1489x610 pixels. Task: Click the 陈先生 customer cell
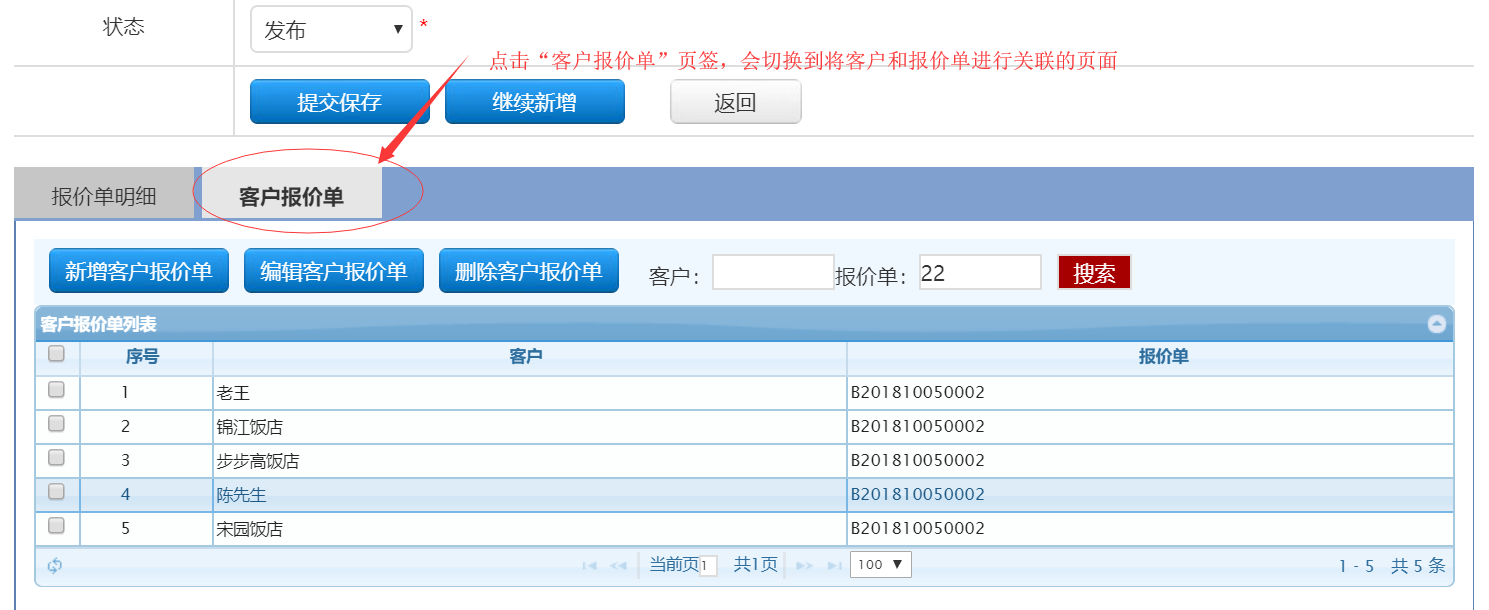pyautogui.click(x=241, y=495)
